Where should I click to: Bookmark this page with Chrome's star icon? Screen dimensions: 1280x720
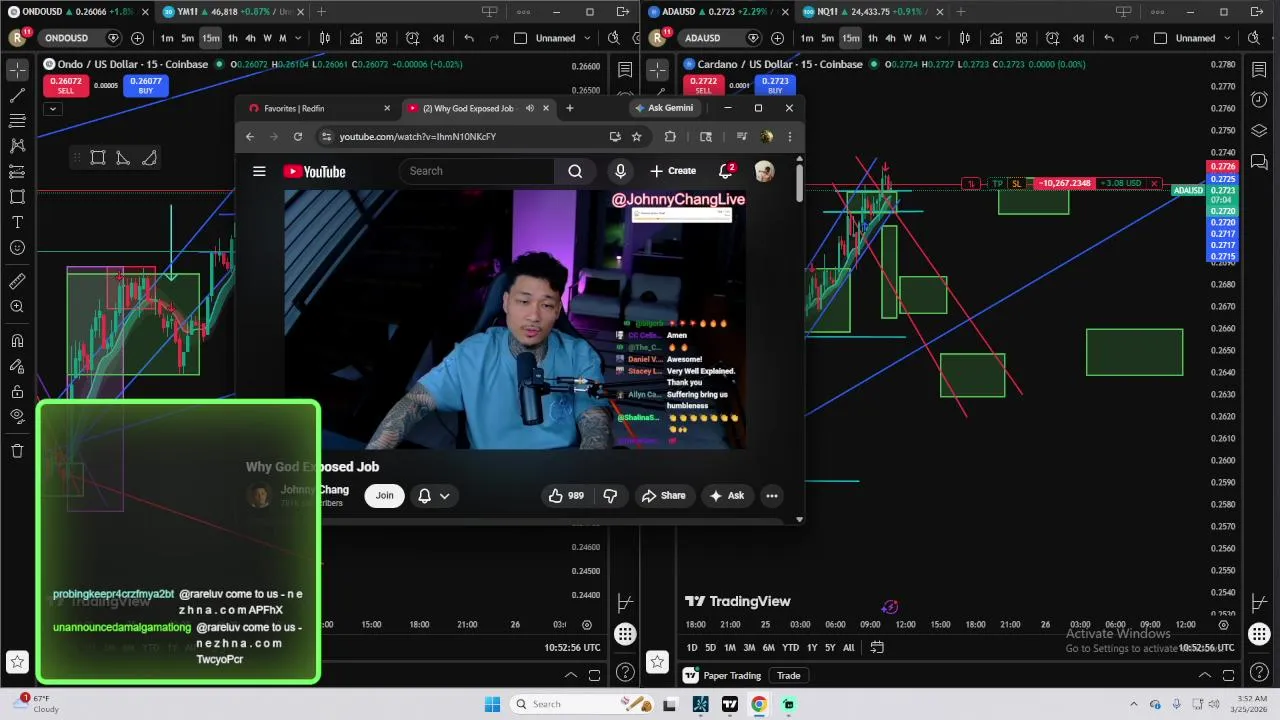pos(637,137)
